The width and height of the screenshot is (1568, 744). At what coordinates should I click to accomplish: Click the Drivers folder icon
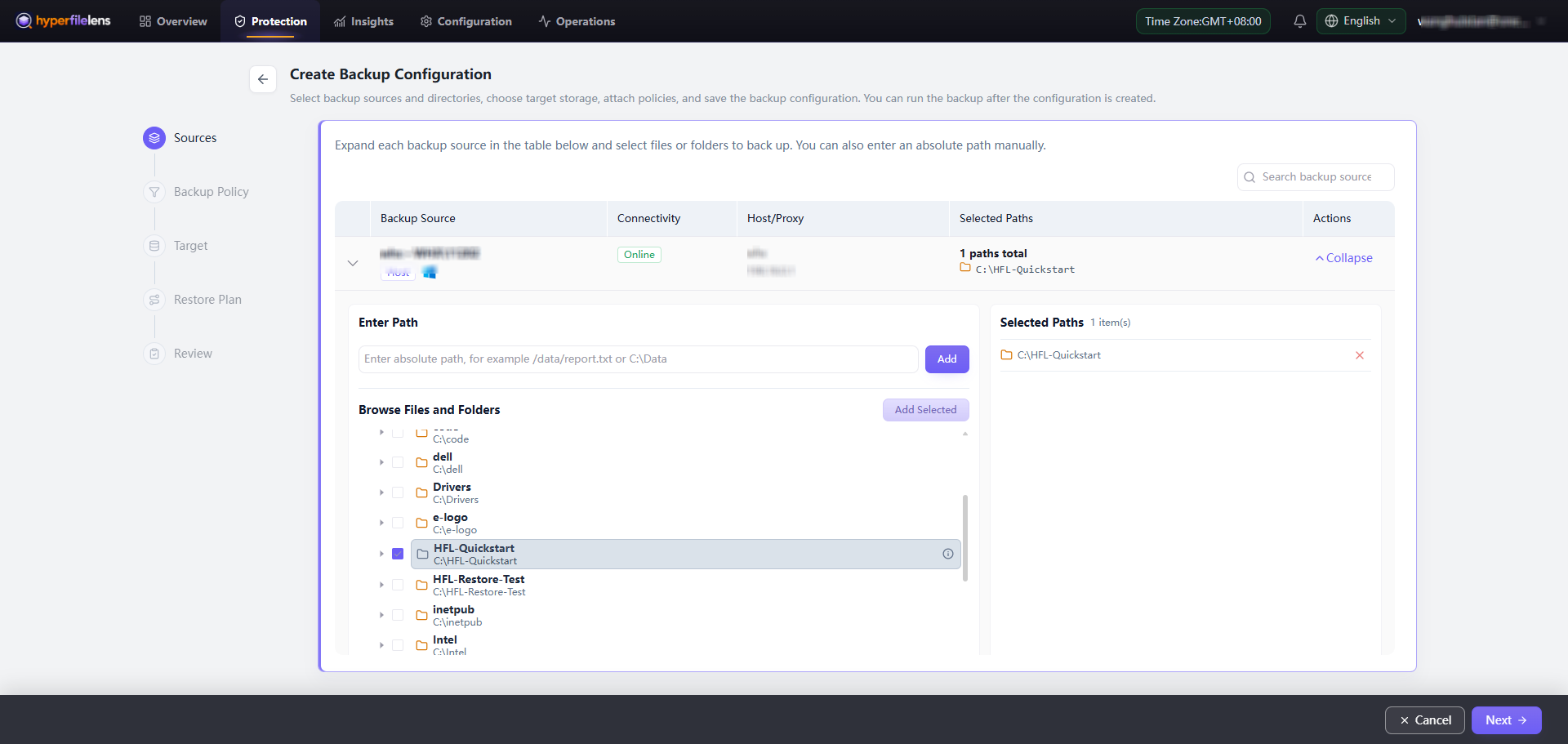pyautogui.click(x=421, y=492)
